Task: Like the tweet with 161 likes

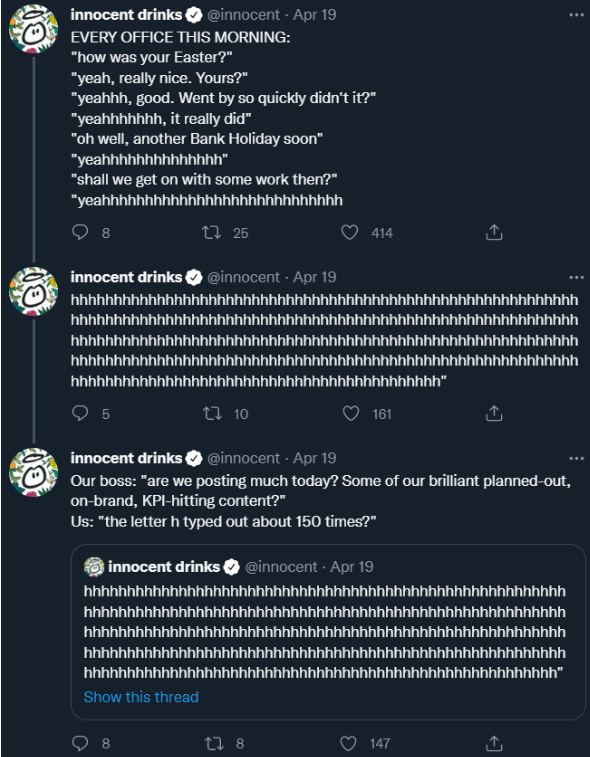Action: coord(351,413)
